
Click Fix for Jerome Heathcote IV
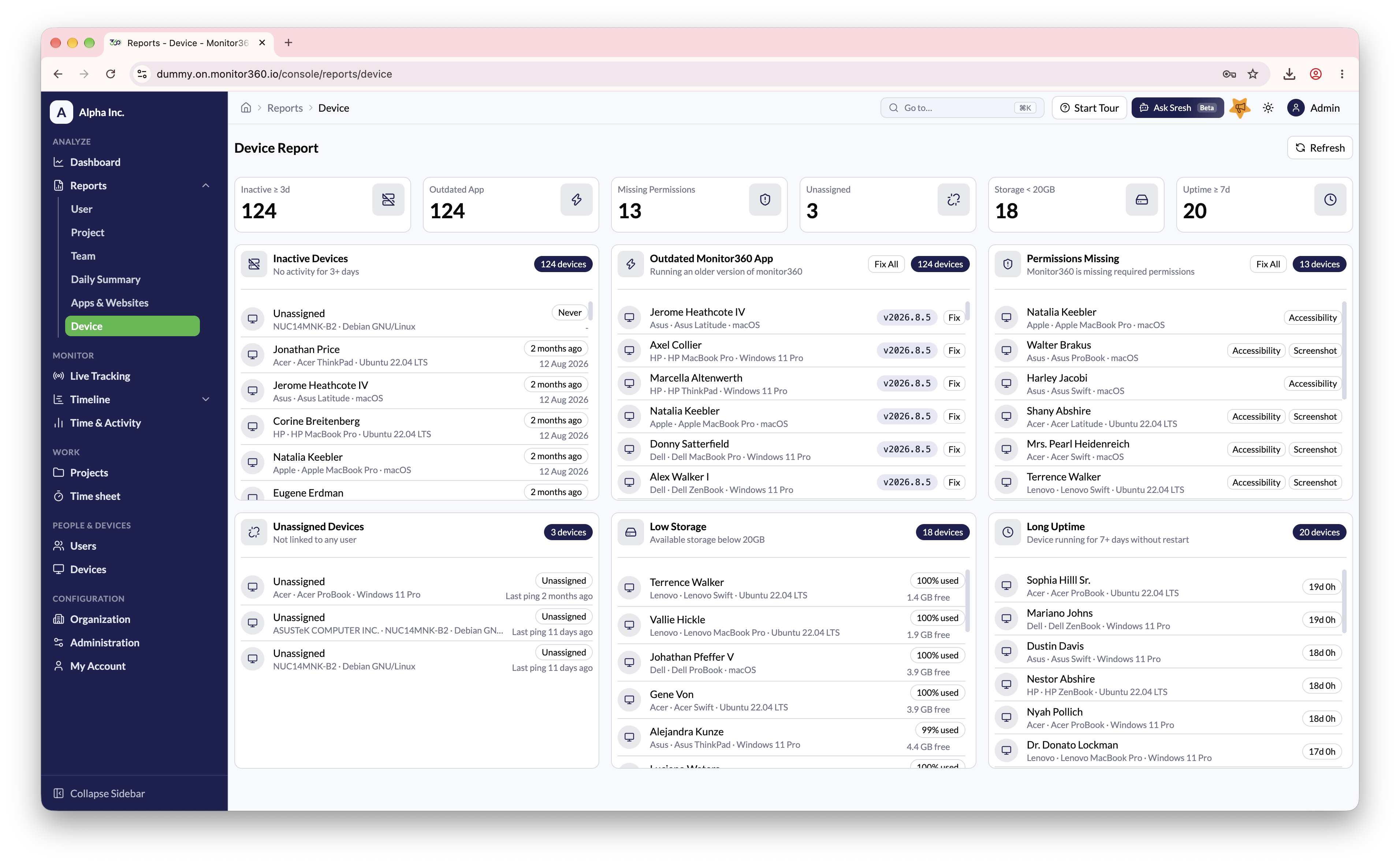click(x=954, y=318)
